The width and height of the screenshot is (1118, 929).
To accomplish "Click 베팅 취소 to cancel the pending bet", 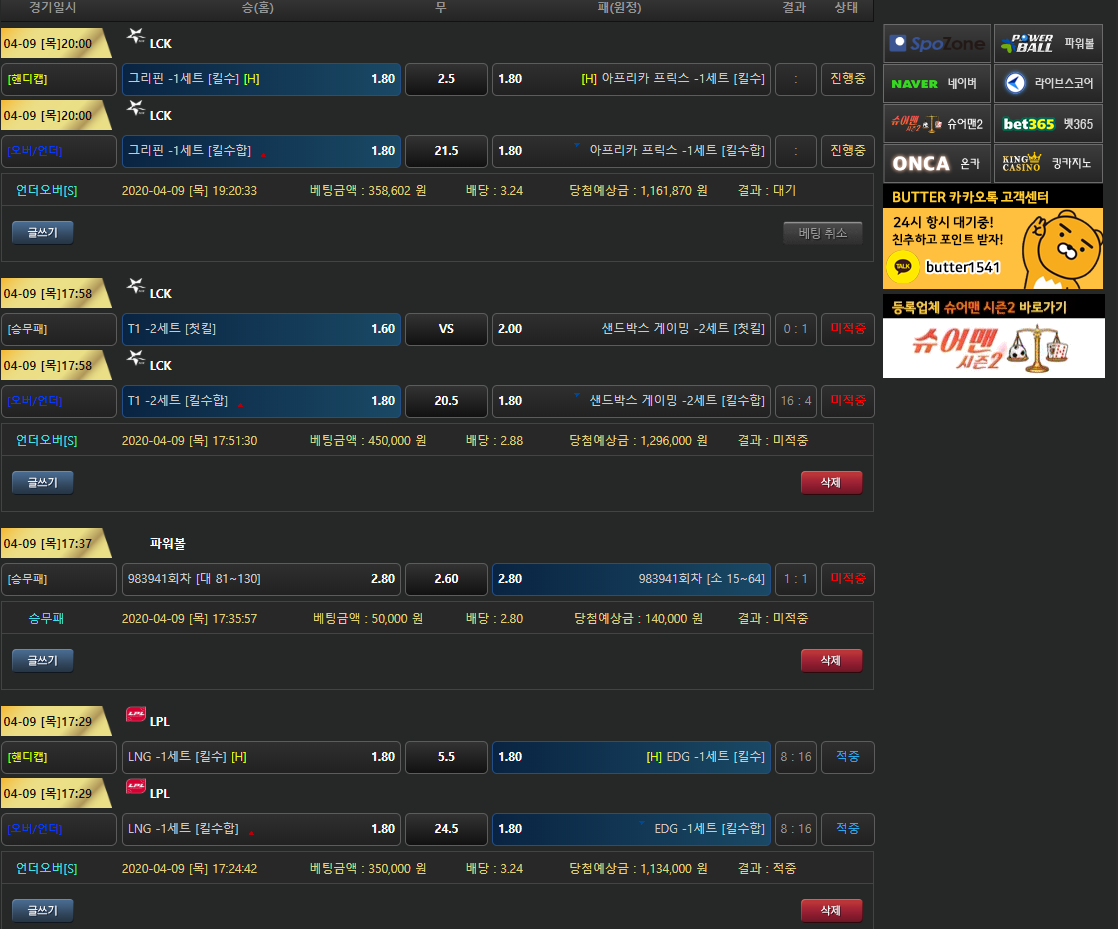I will click(822, 233).
